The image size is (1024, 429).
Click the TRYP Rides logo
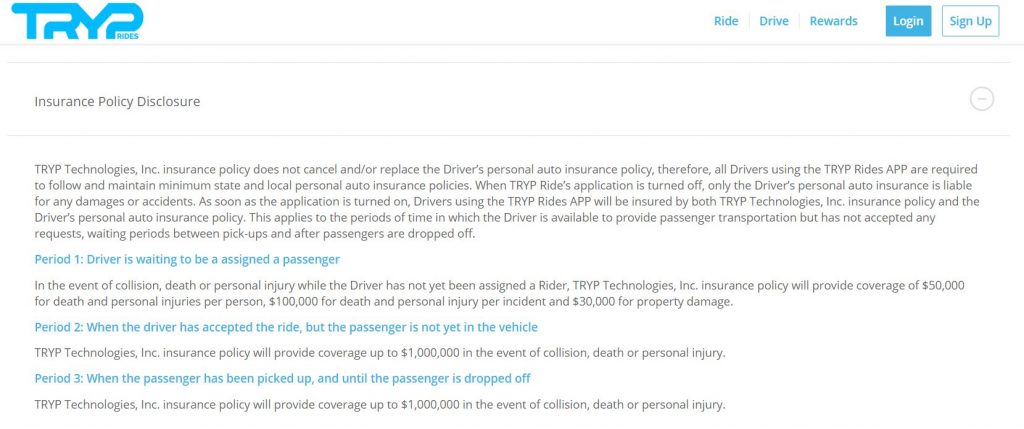(78, 21)
